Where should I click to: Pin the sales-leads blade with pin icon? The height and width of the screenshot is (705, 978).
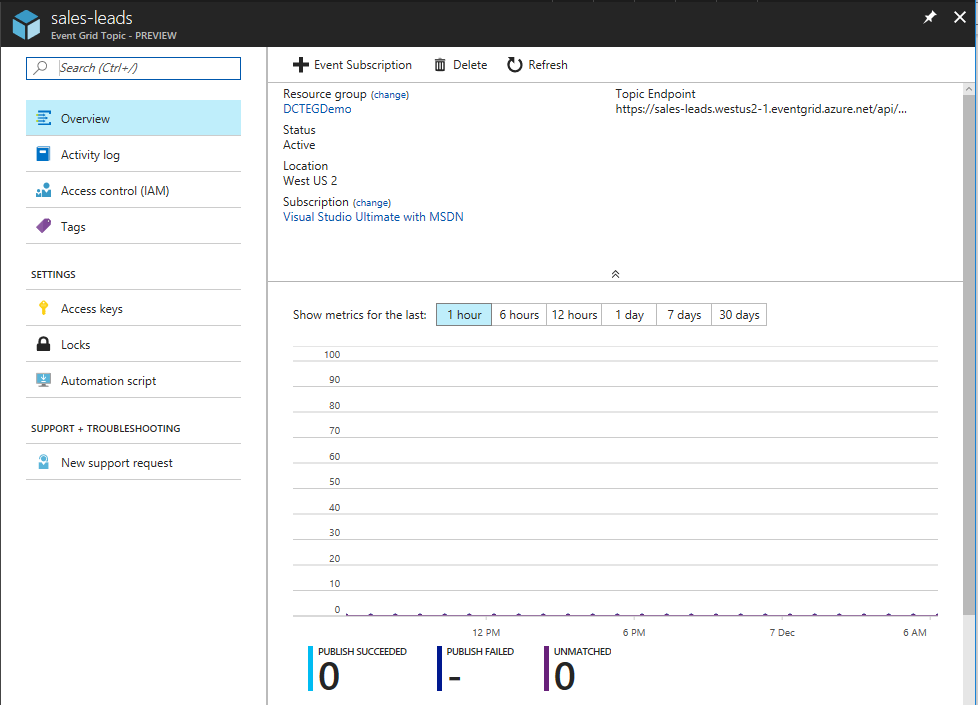929,18
